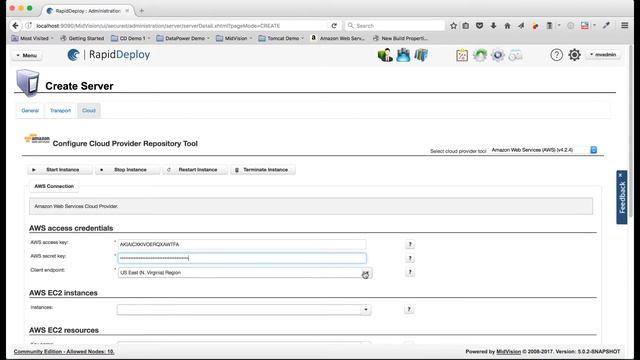This screenshot has width=640, height=360.
Task: Open the users management icon in header
Action: coord(385,55)
